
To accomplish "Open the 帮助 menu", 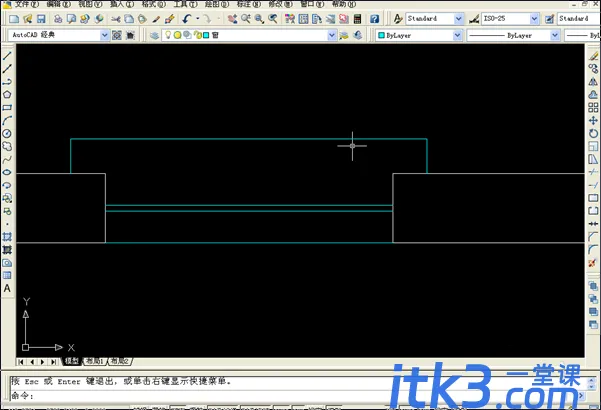I will [x=343, y=4].
